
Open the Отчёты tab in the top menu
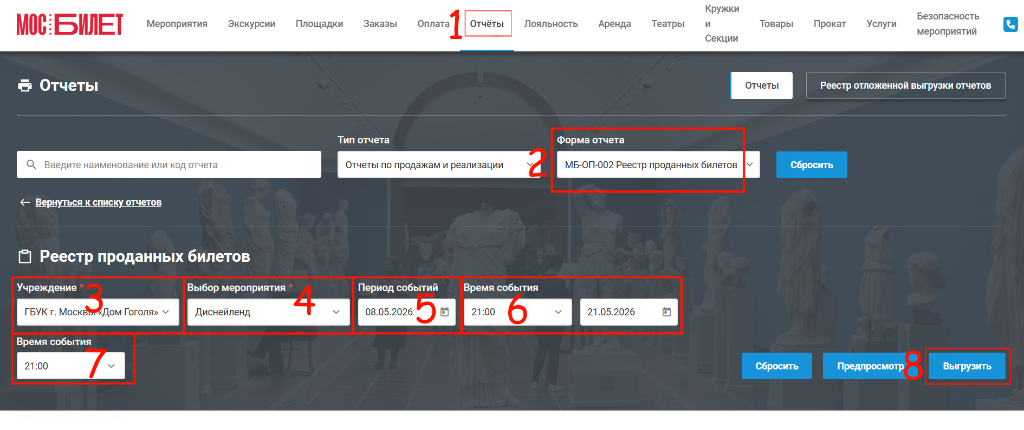(487, 24)
